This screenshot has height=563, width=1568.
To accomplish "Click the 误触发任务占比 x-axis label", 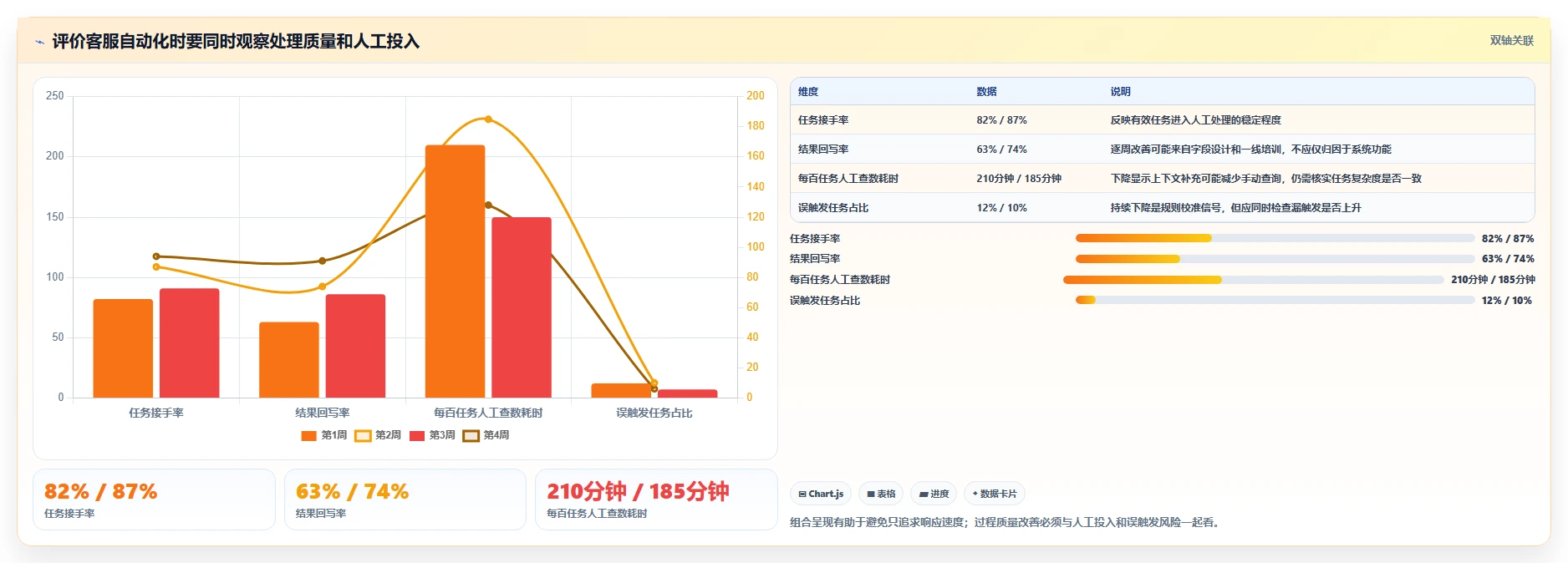I will [x=654, y=413].
